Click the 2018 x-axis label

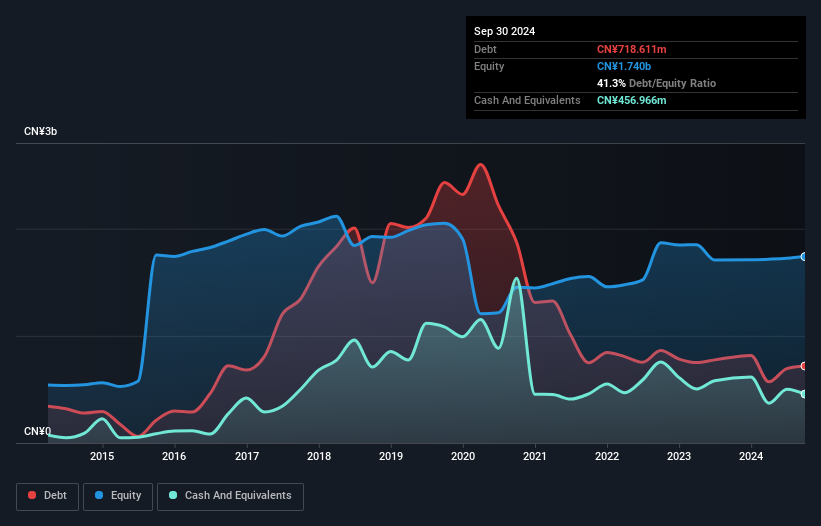tap(319, 456)
